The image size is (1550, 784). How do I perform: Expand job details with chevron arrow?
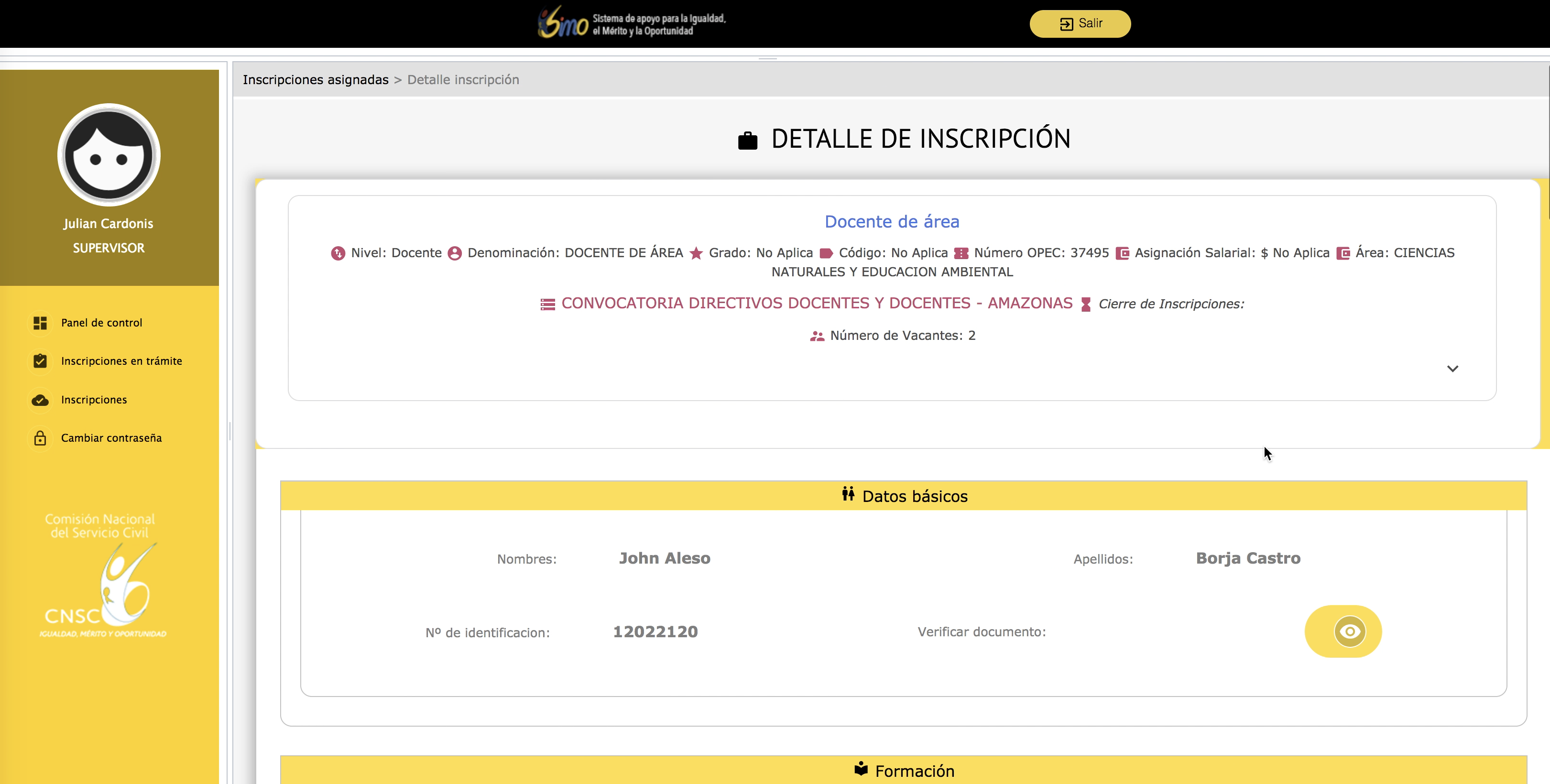click(1452, 369)
